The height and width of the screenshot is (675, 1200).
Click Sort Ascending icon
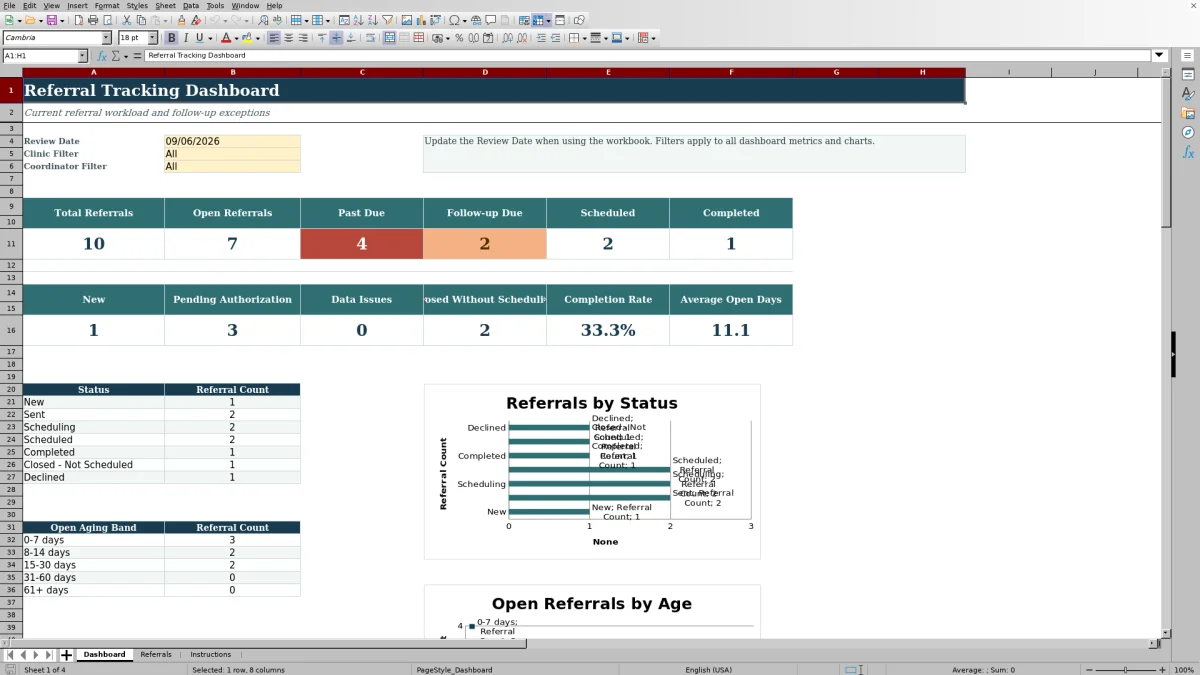click(x=358, y=20)
